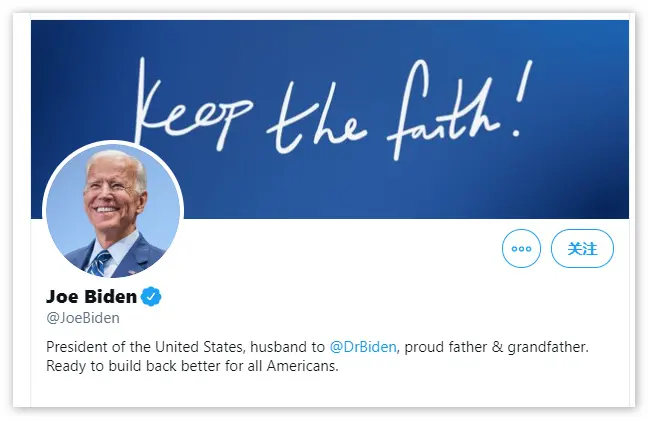Open Joe Biden's round profile photo
The image size is (649, 421).
113,210
